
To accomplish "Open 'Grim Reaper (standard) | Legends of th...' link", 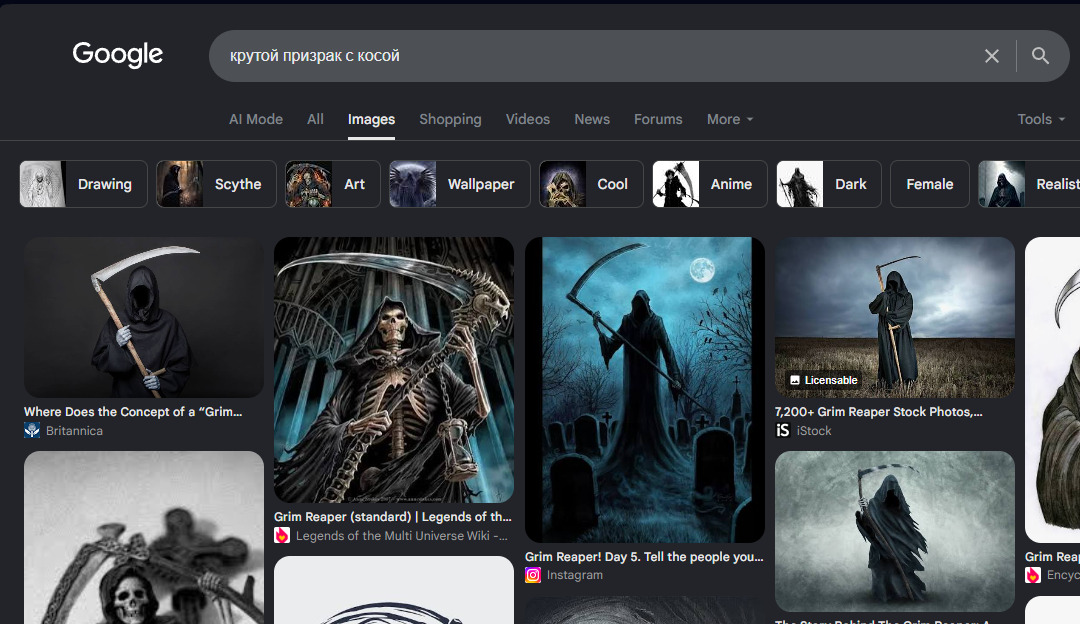I will pos(393,517).
